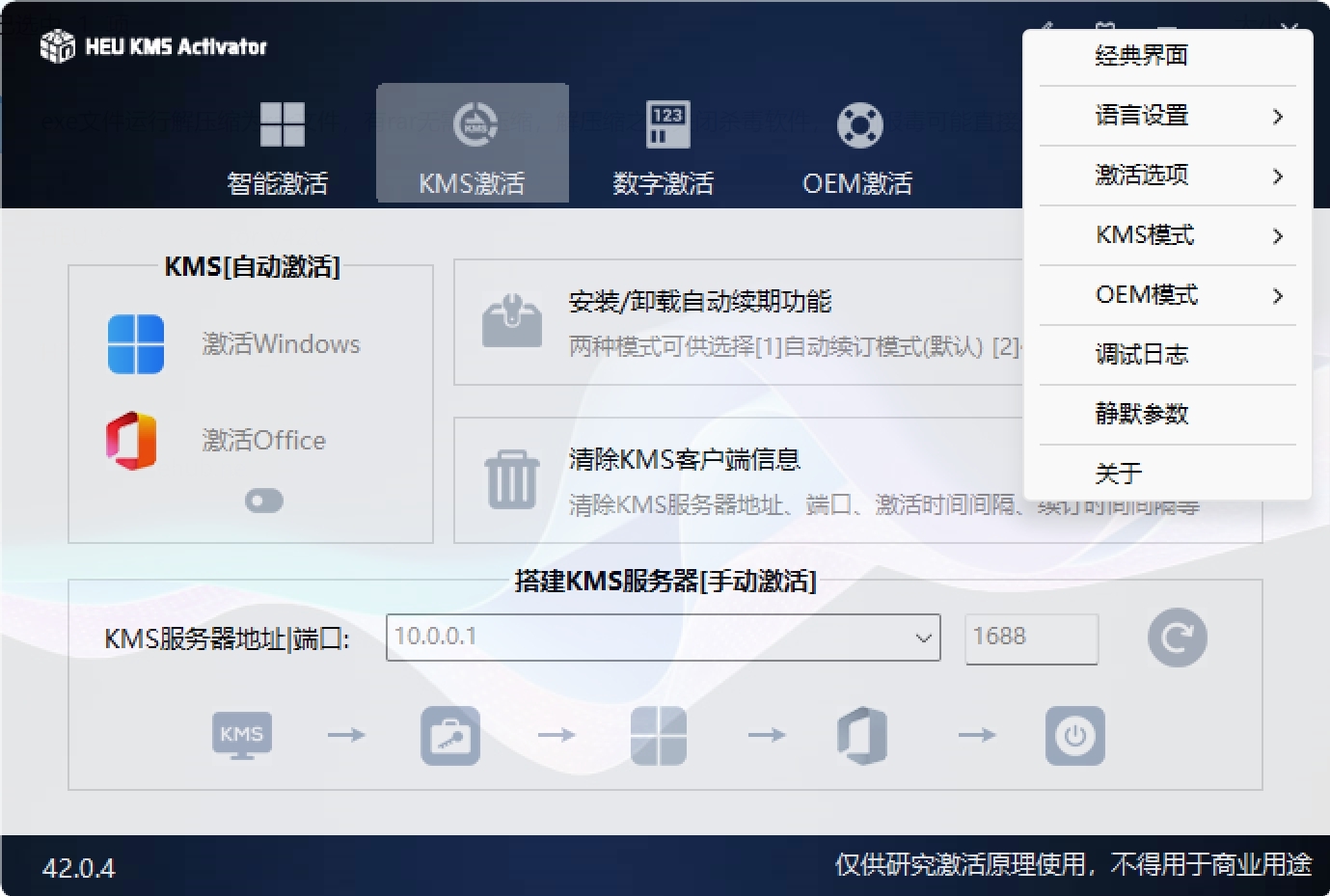Expand the 语言设置 submenu

(1167, 116)
